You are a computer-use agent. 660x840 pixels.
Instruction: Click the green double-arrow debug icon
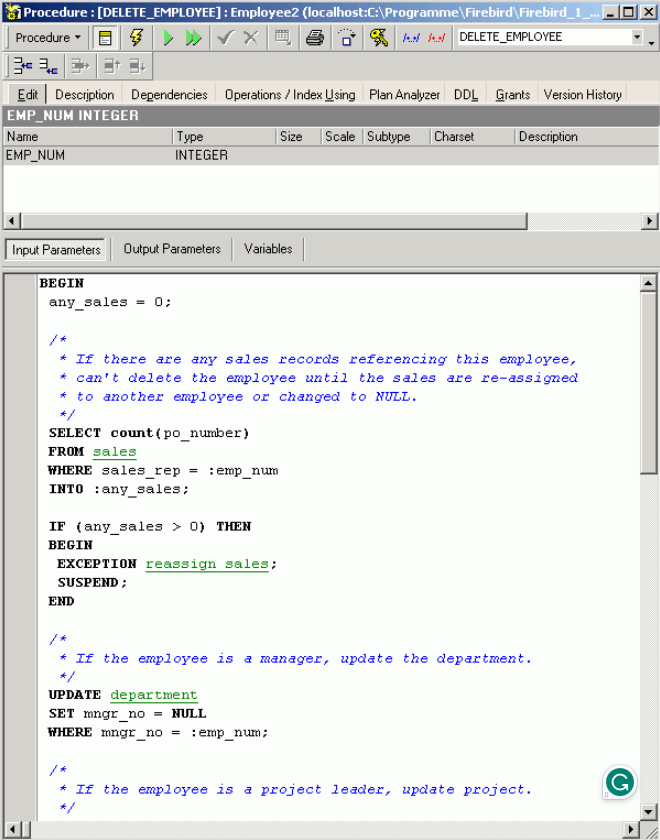pos(193,38)
